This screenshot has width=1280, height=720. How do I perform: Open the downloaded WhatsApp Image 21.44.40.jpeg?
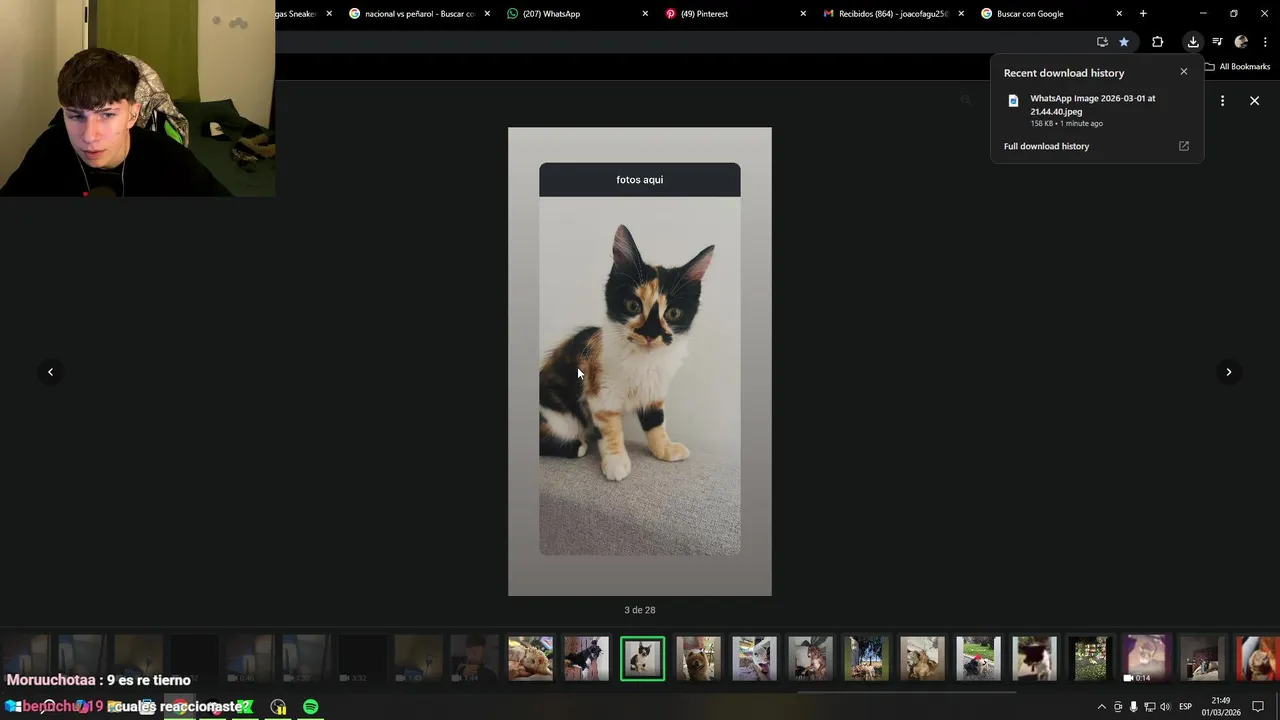[x=1092, y=105]
